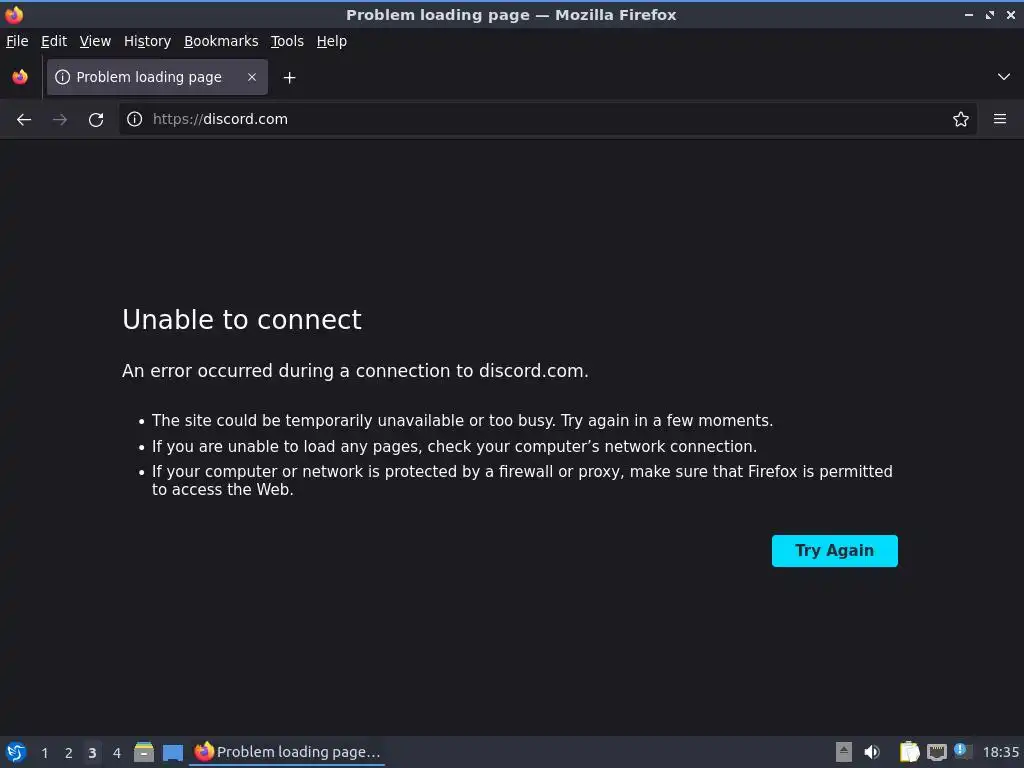The height and width of the screenshot is (768, 1024).
Task: Click the 'An error occurred during a connection' text
Action: [355, 371]
